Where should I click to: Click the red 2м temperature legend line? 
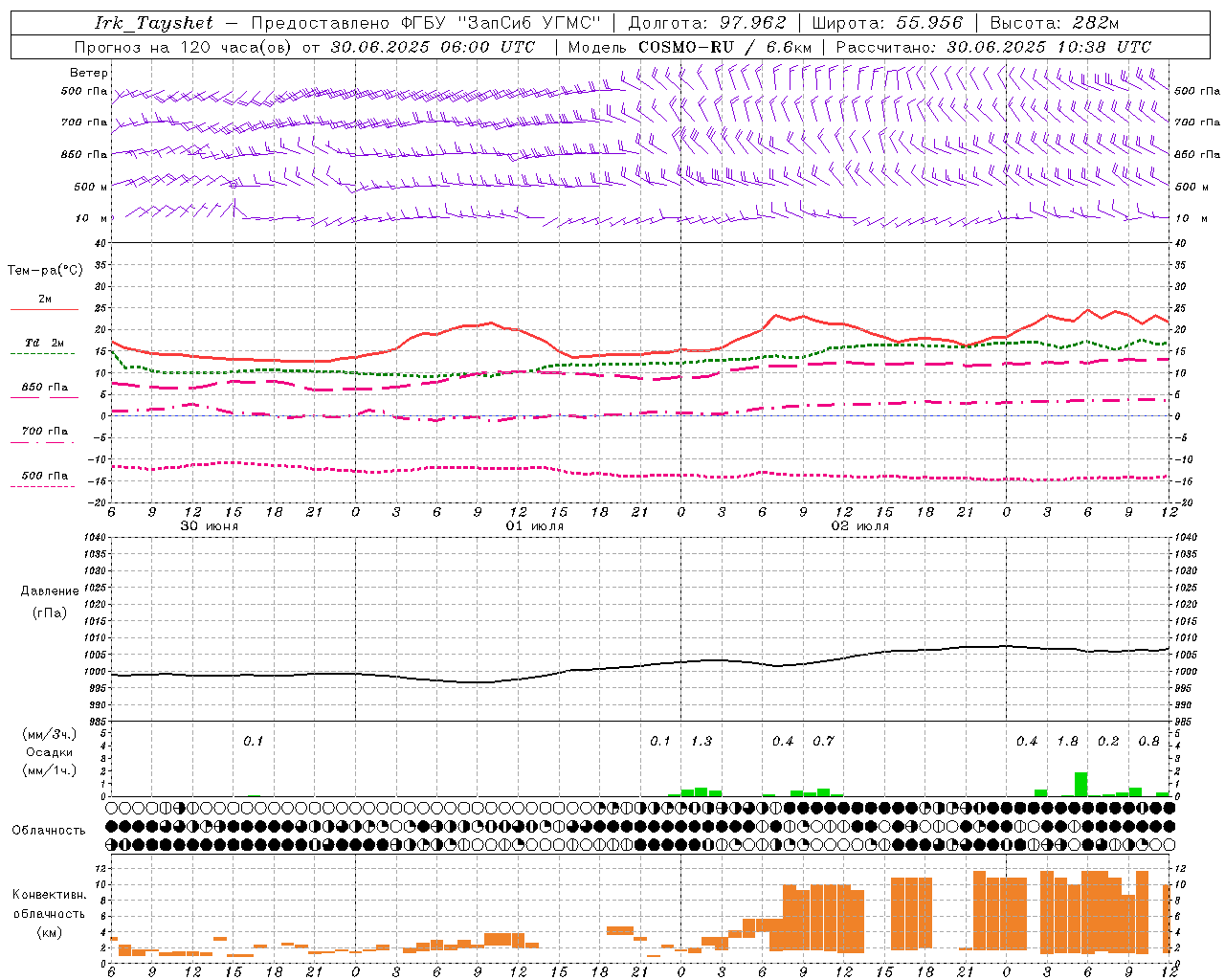44,309
